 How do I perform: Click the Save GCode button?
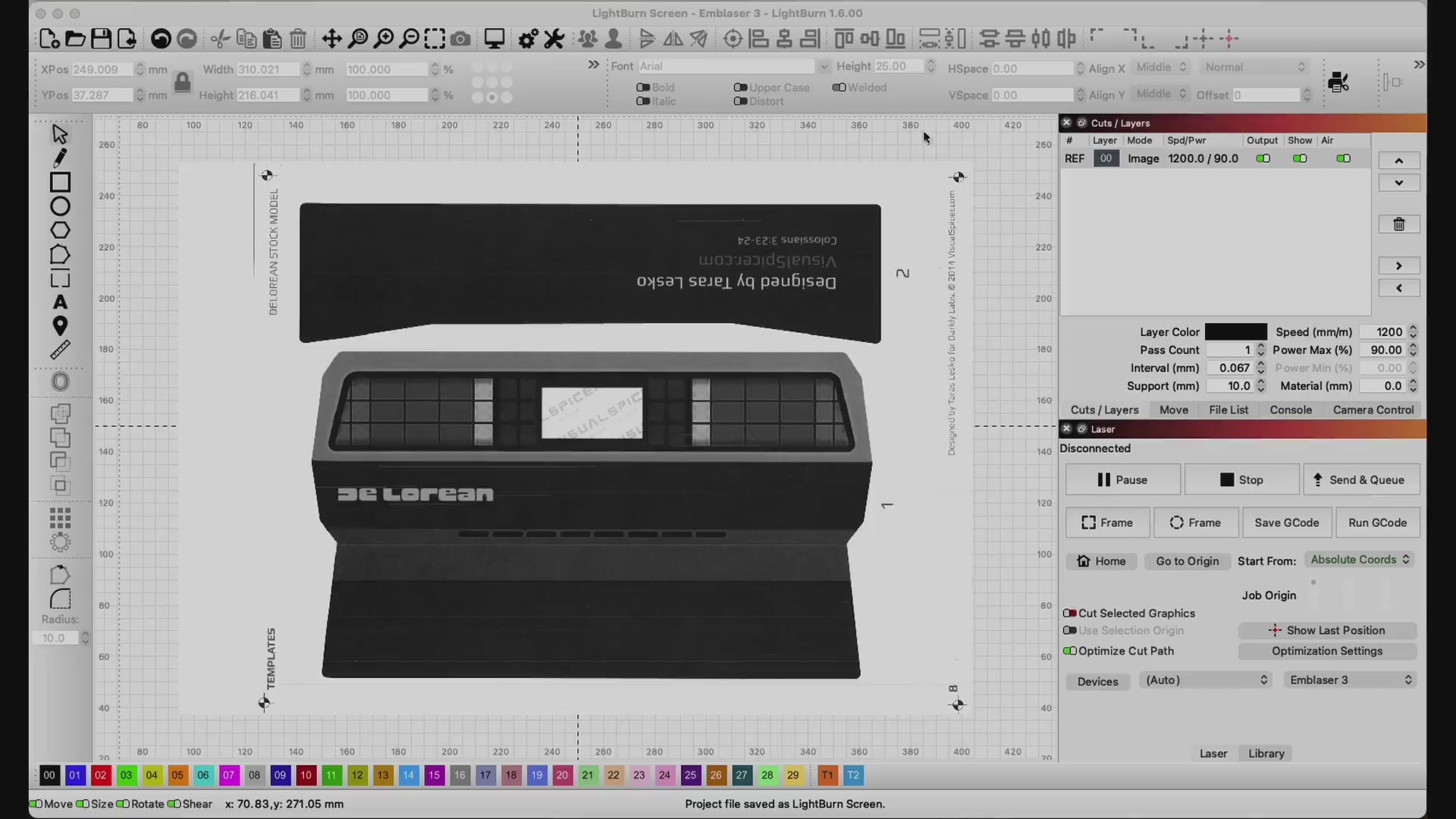(x=1286, y=522)
